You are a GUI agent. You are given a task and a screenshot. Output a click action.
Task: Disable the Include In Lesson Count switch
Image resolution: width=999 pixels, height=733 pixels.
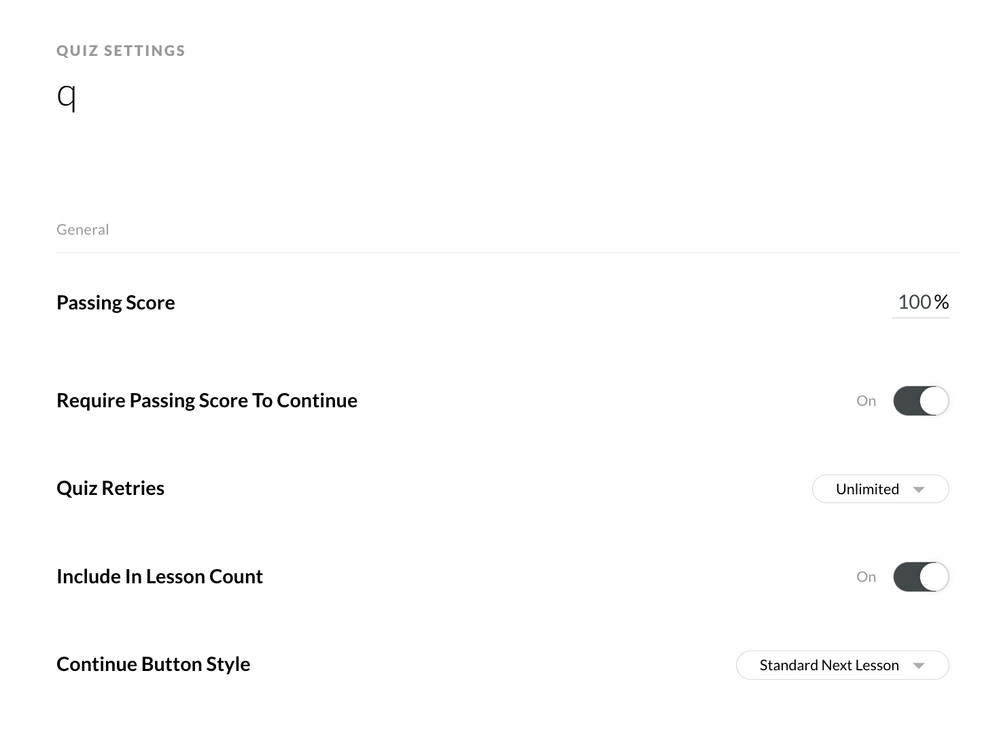[920, 577]
